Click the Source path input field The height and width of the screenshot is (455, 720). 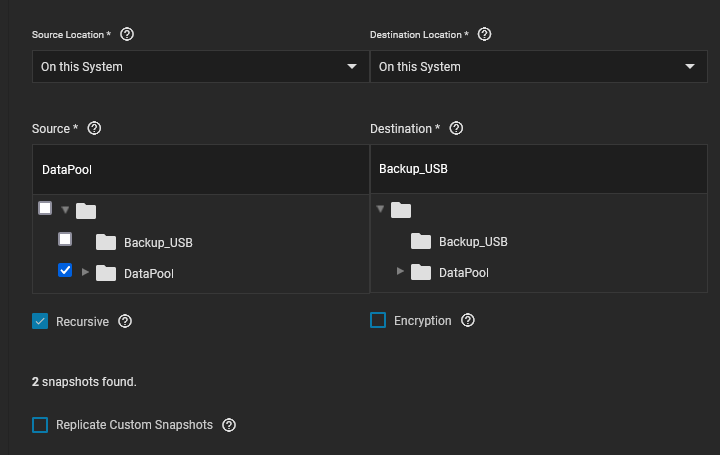200,169
